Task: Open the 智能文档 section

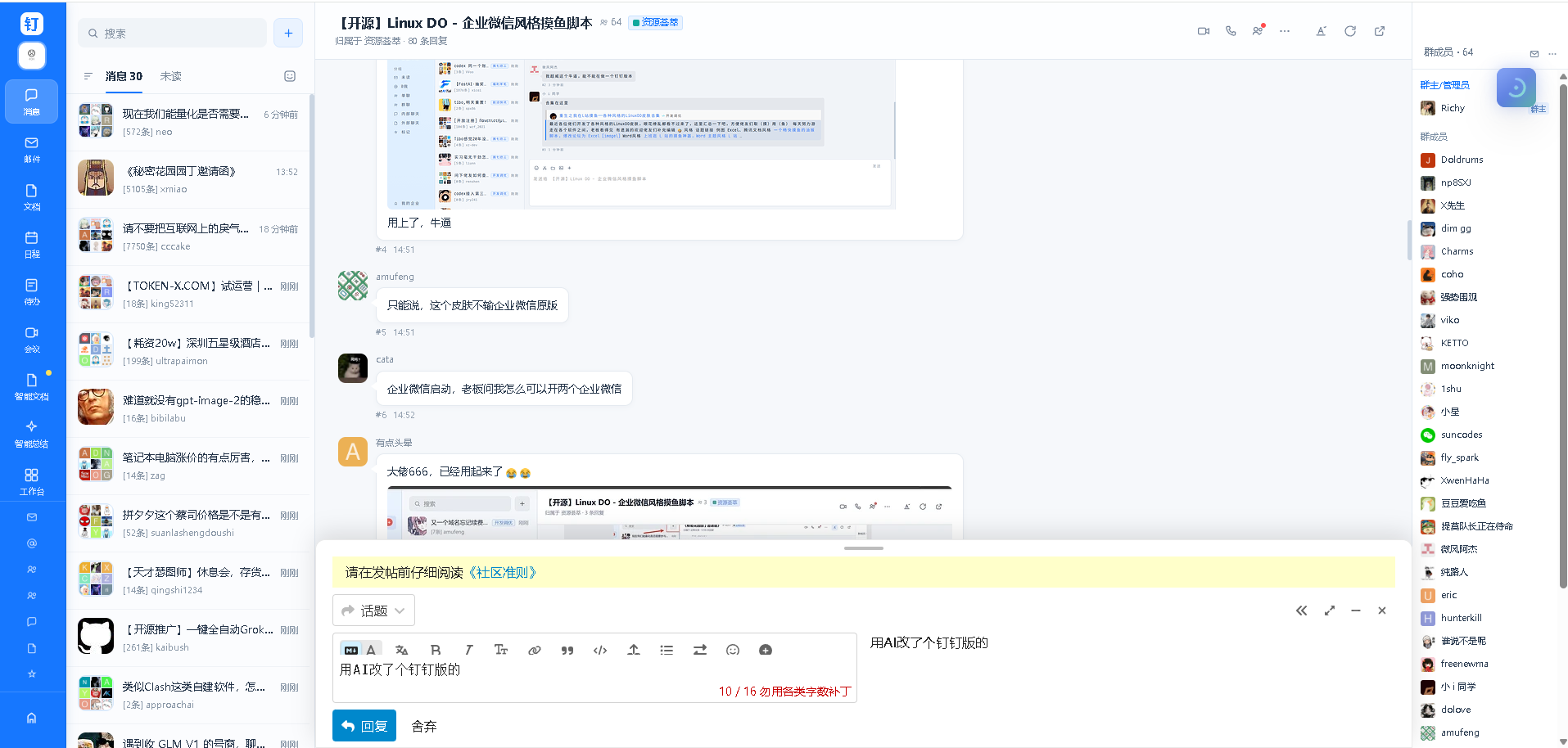Action: [x=31, y=386]
